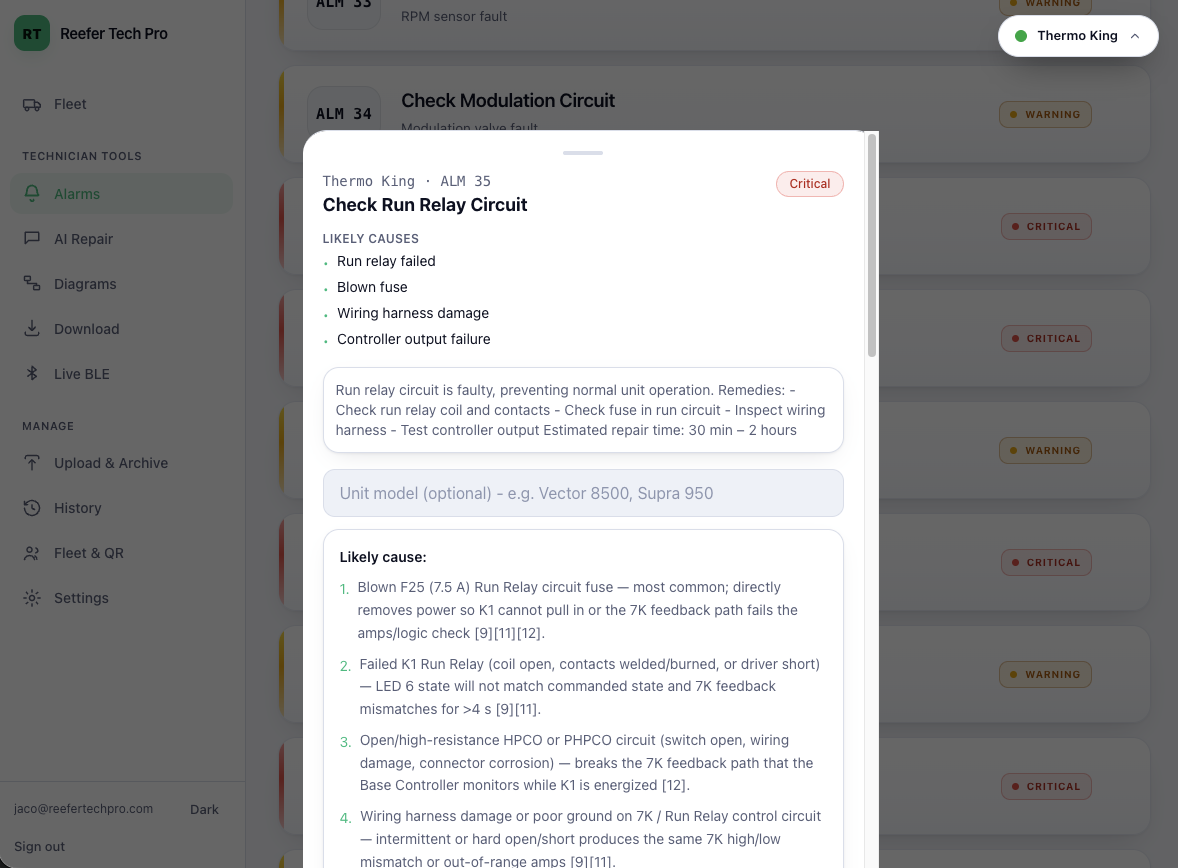Click the alarm panel vertical scrollbar

871,245
